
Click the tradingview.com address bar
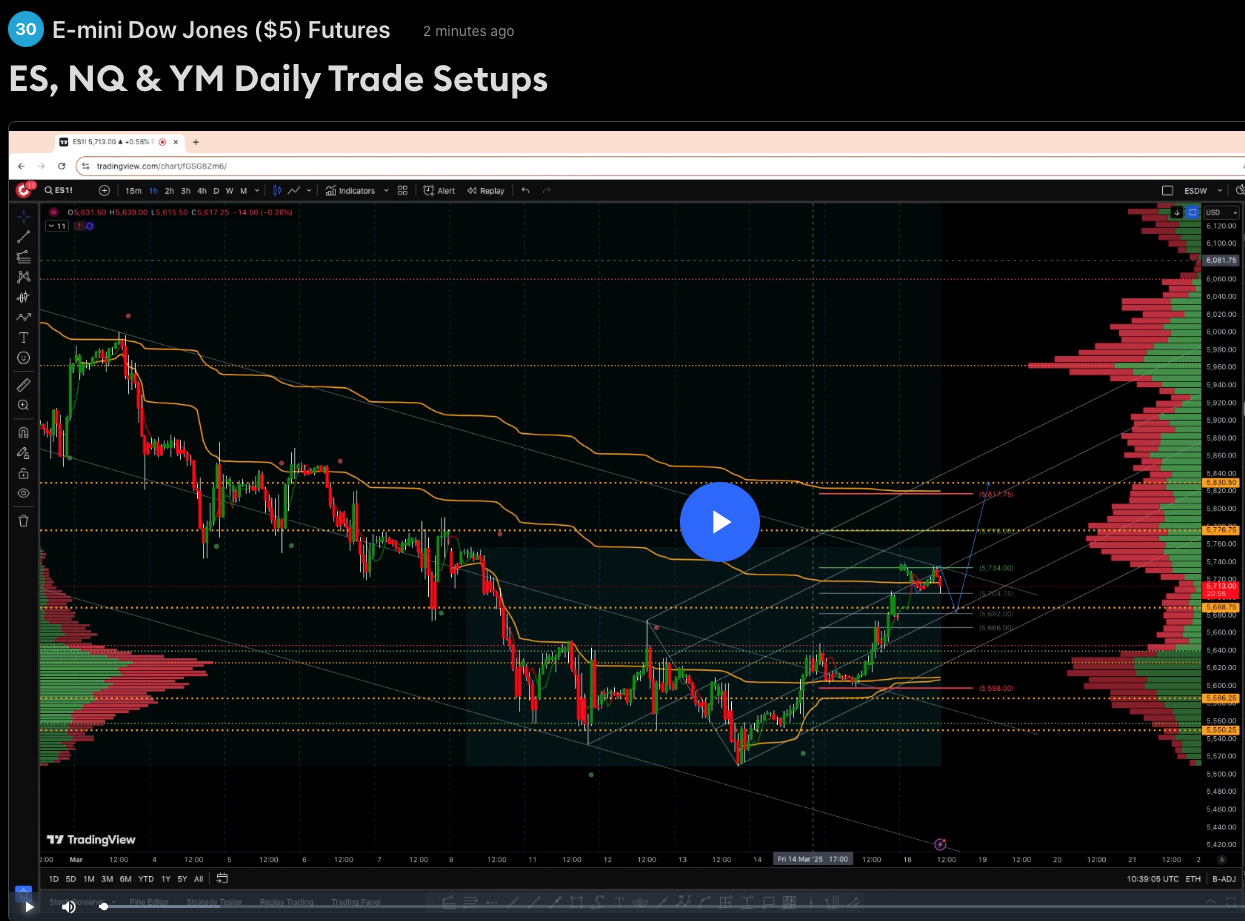[x=660, y=166]
